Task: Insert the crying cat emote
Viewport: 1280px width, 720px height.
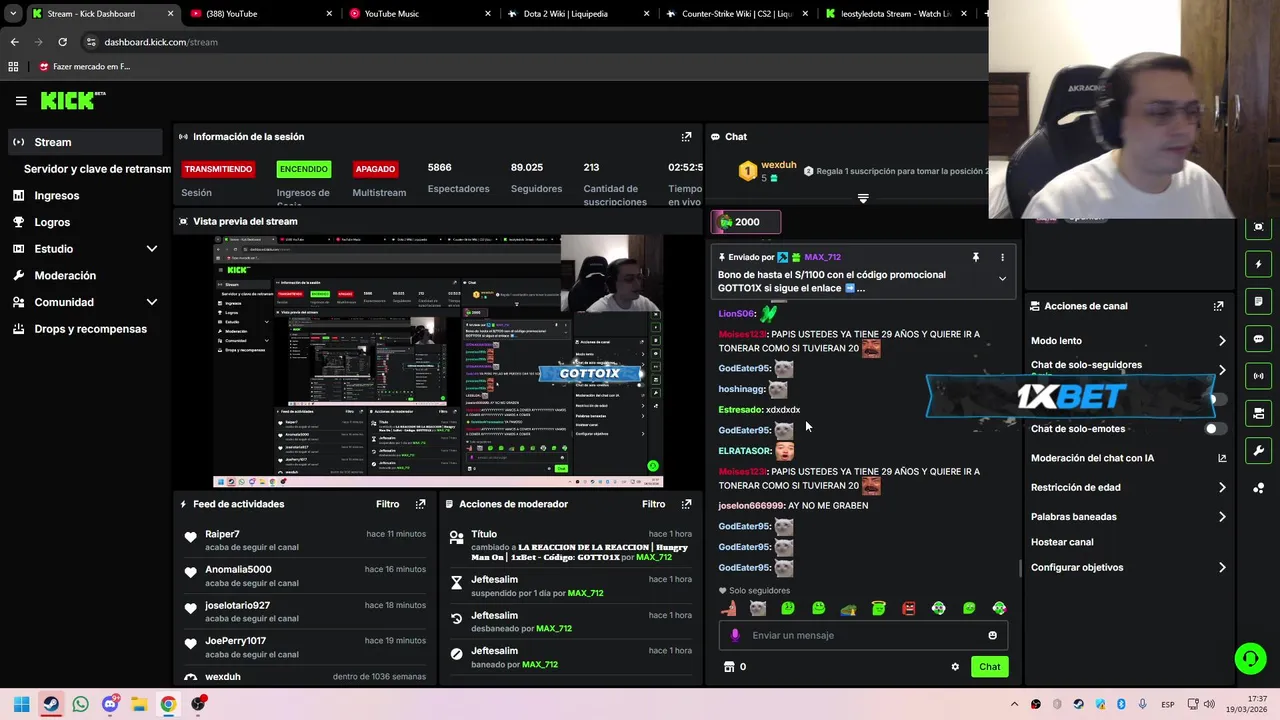Action: (758, 608)
